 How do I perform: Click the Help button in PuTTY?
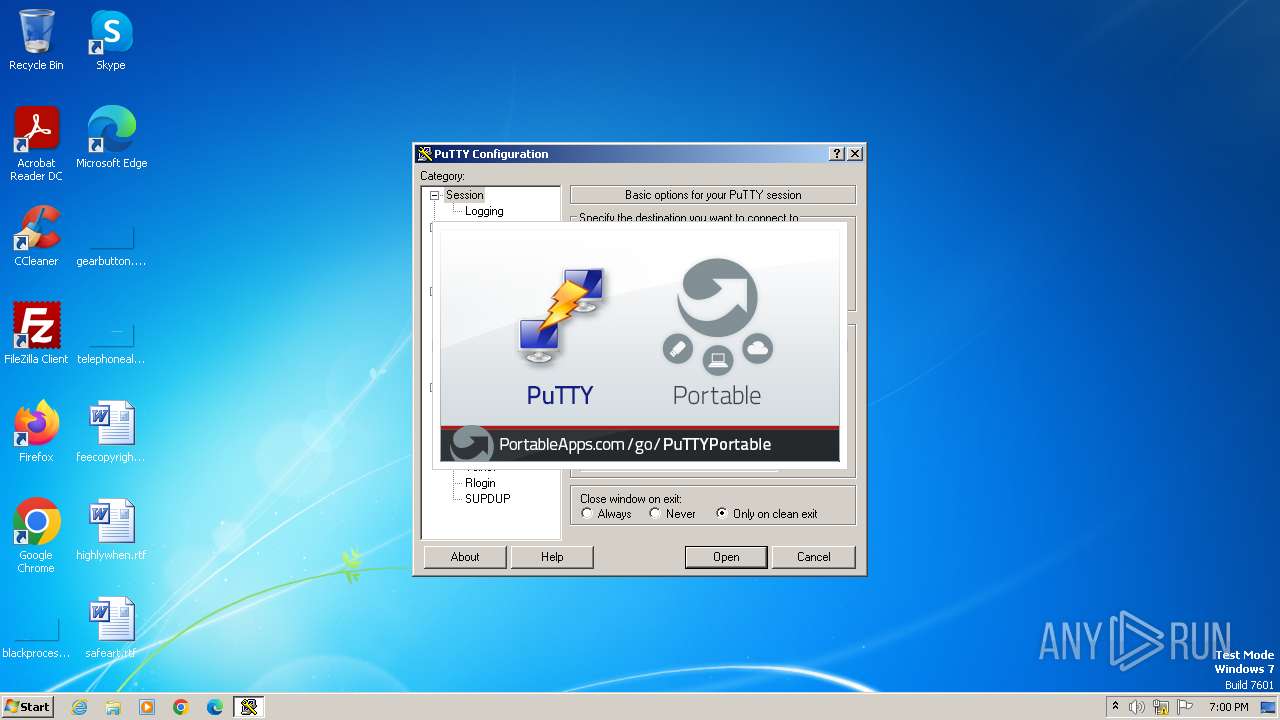point(552,557)
